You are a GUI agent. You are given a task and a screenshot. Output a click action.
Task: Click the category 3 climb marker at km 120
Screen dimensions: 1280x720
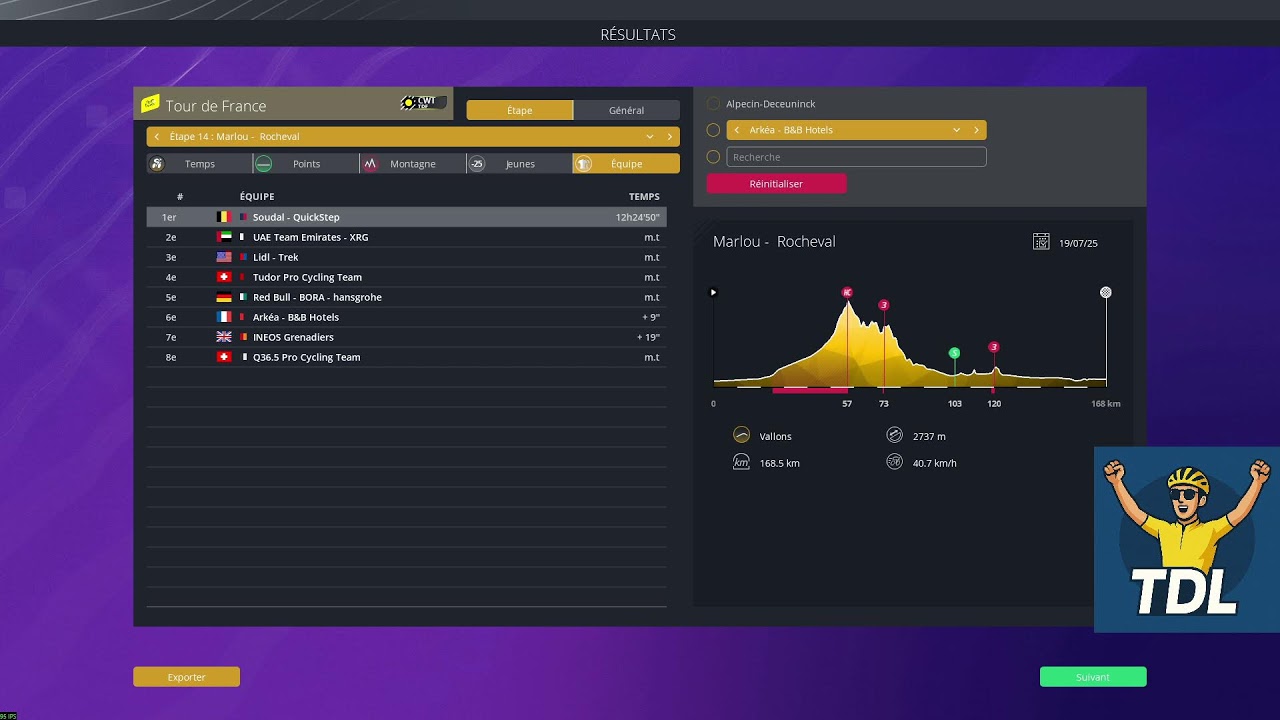click(994, 347)
